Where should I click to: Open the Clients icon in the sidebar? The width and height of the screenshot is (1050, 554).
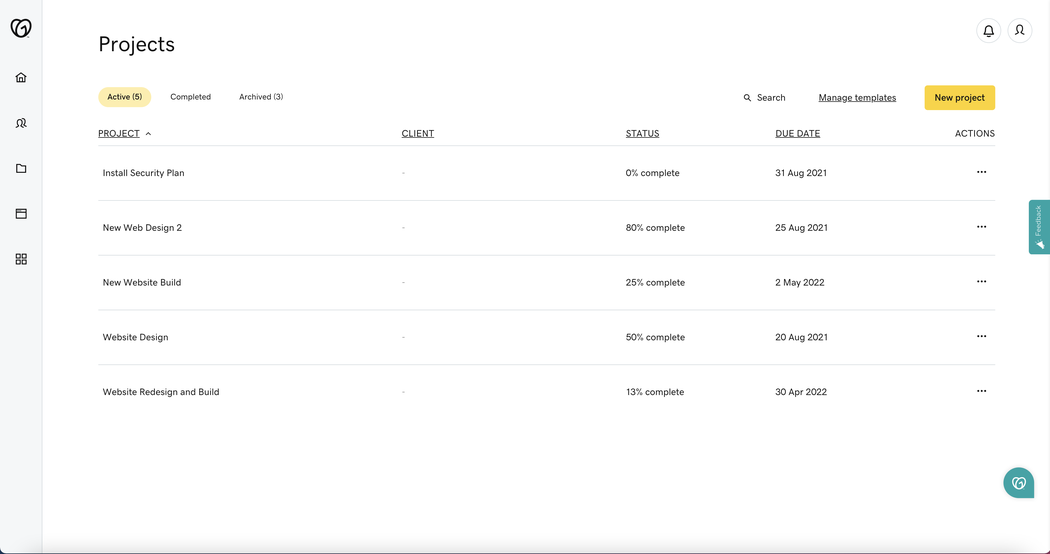pyautogui.click(x=21, y=123)
